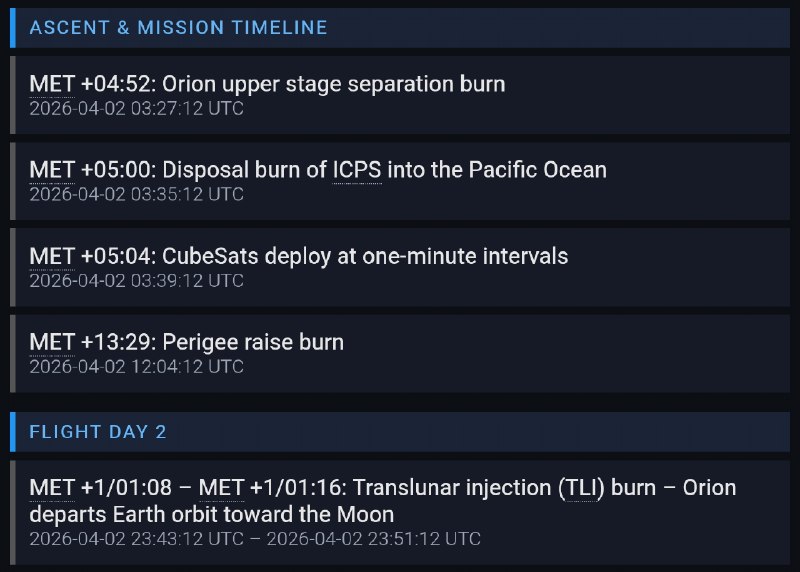Click first MET abbreviation before +1/01:08

(x=52, y=488)
